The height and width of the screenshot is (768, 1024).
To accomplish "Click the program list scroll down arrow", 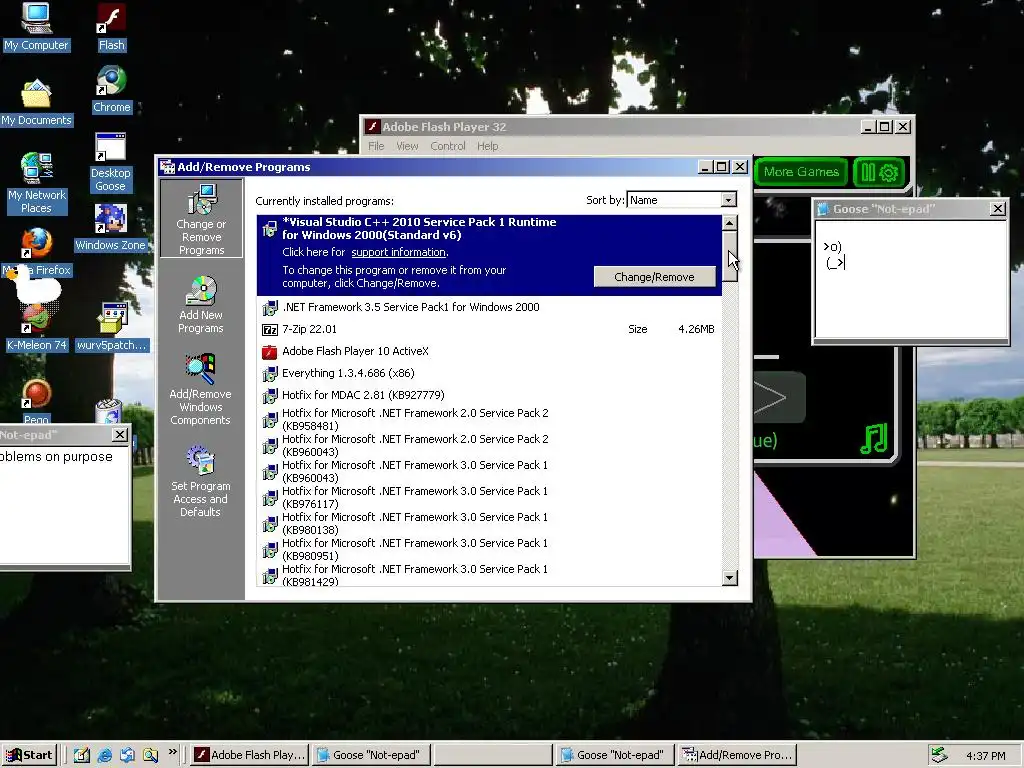I will (729, 578).
